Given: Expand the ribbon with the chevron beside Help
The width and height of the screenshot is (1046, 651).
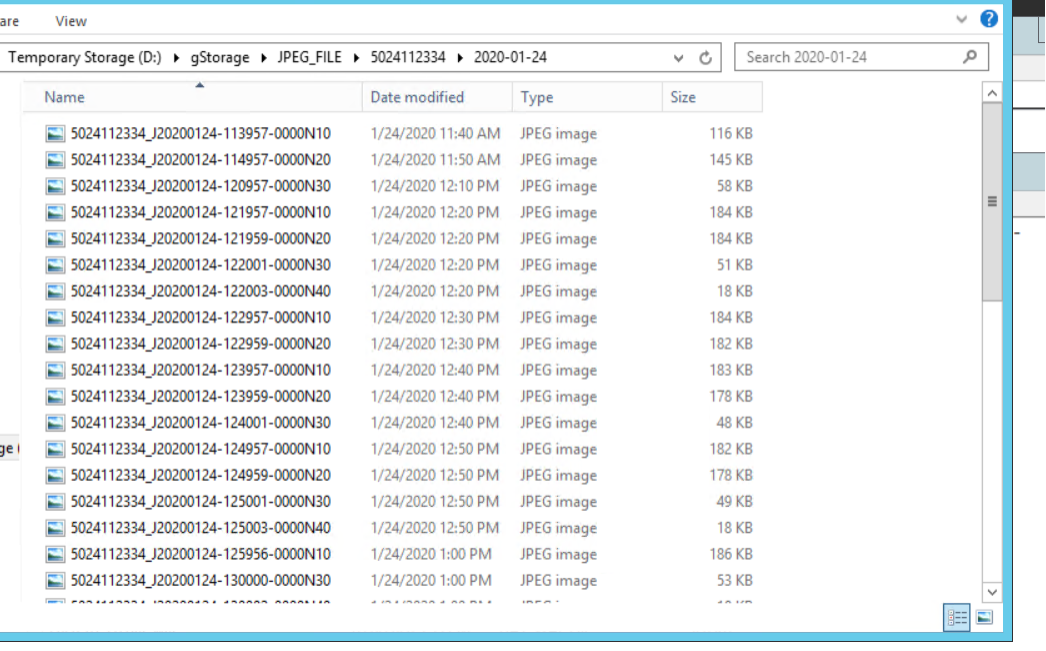Looking at the screenshot, I should [x=961, y=19].
